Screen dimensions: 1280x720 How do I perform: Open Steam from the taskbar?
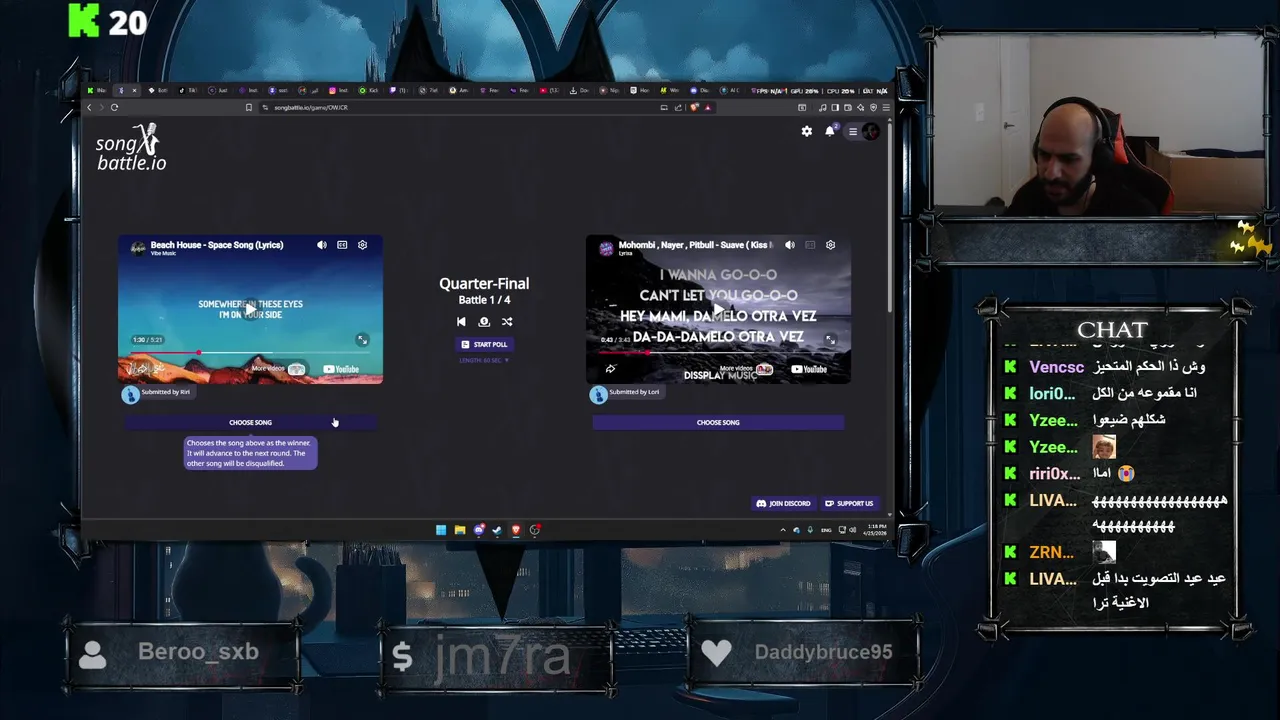point(497,530)
